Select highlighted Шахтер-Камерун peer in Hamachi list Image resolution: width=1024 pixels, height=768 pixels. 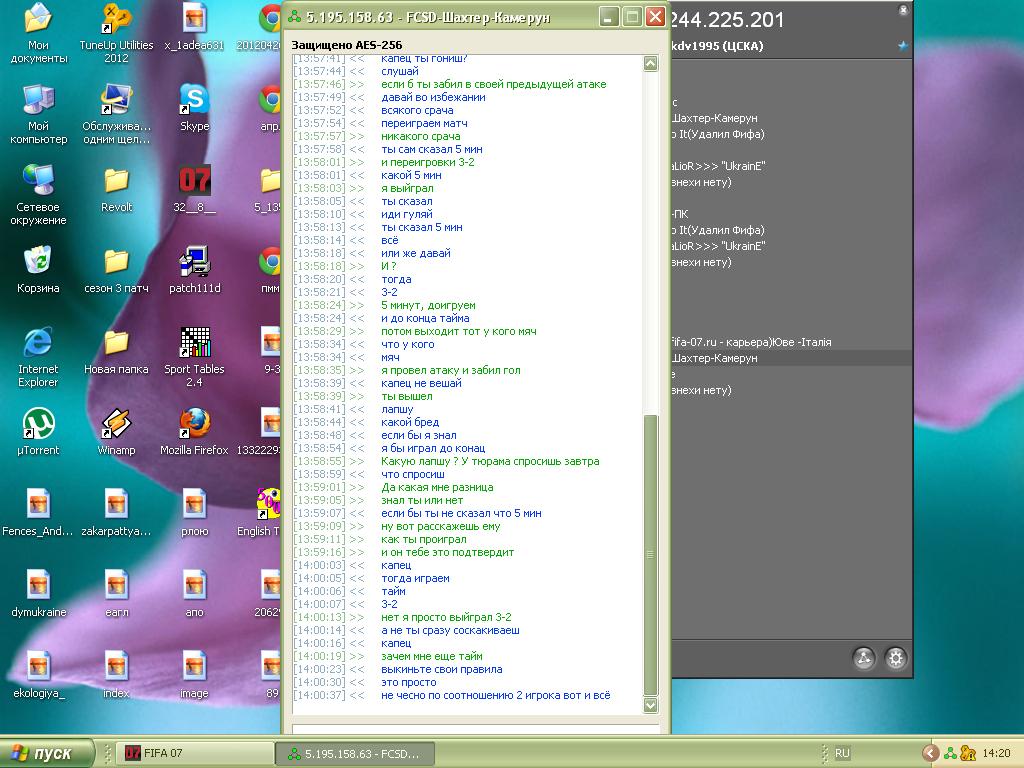tap(792, 358)
